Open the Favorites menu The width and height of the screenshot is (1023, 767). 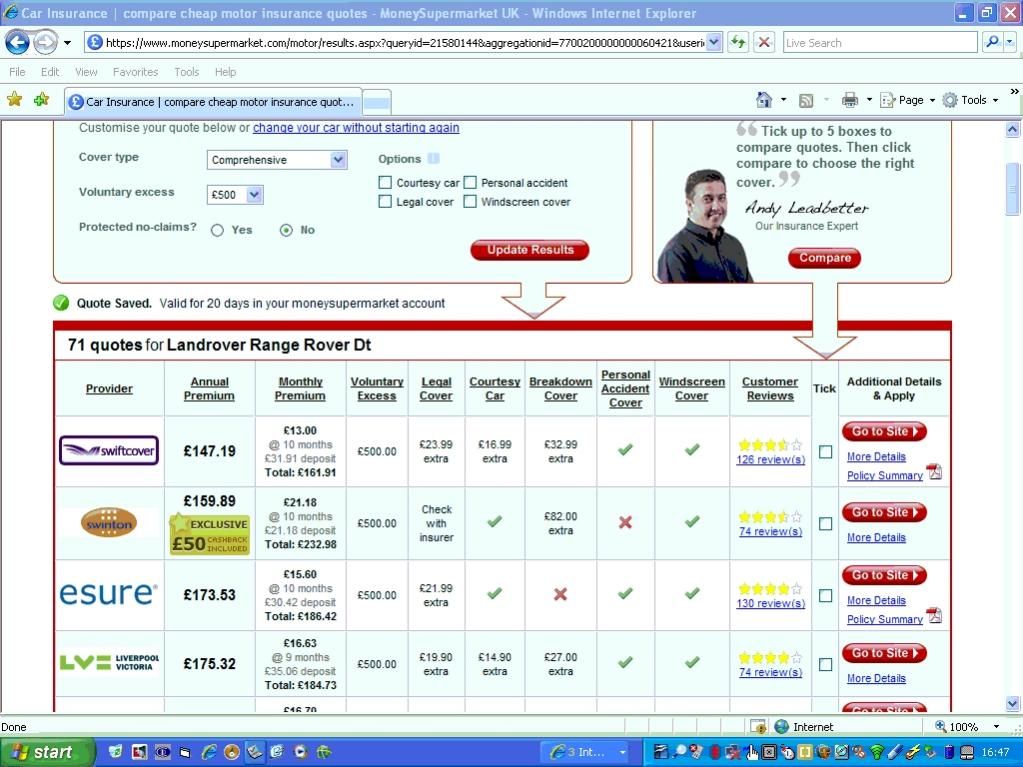[135, 72]
